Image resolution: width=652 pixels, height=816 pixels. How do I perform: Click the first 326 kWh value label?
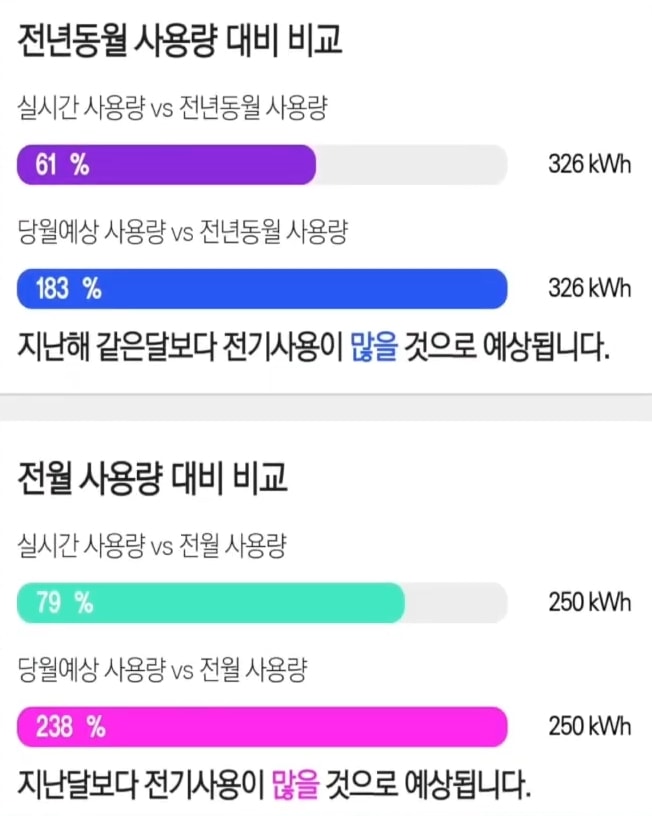point(588,164)
